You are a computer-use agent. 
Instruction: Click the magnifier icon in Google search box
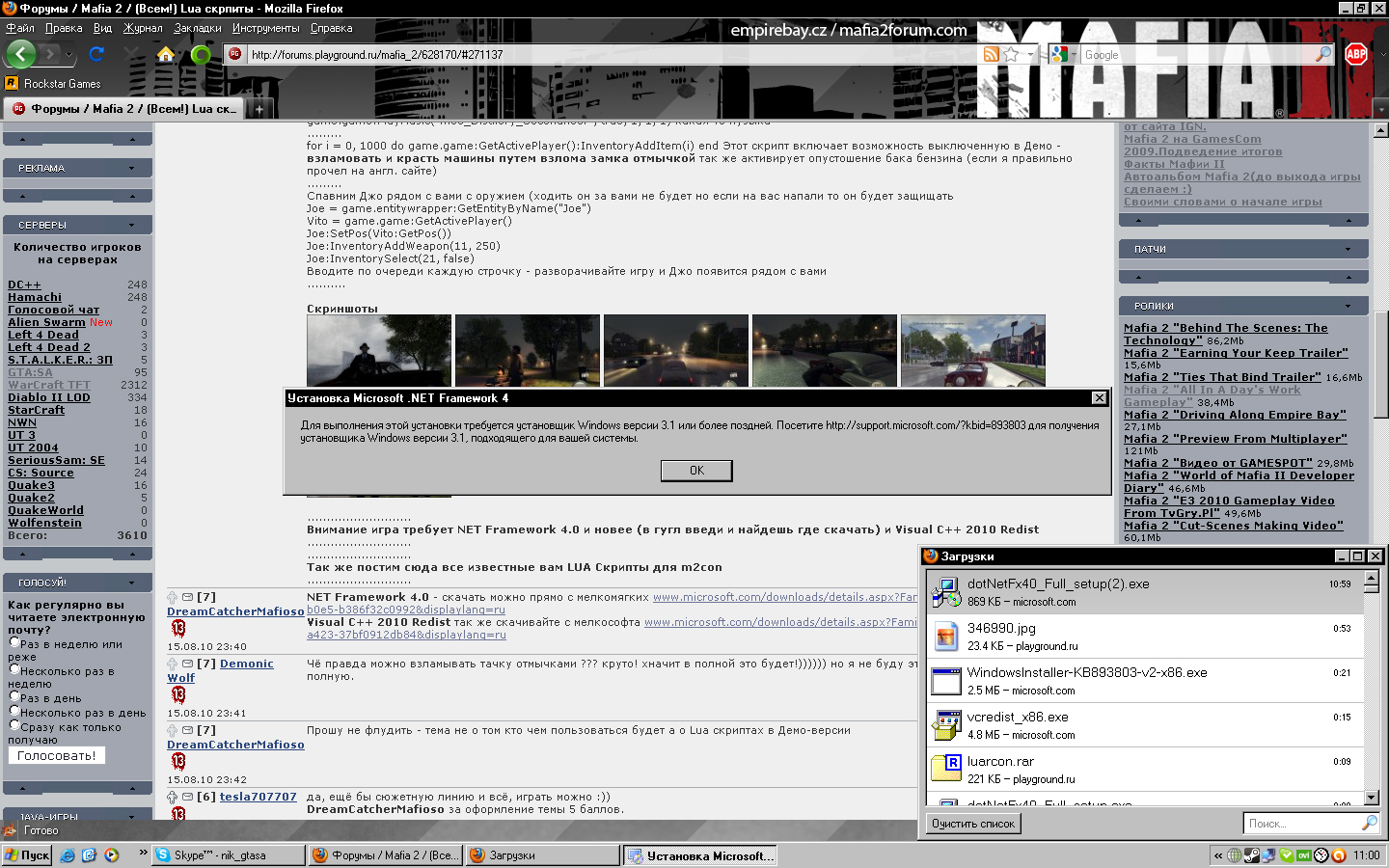[1322, 55]
